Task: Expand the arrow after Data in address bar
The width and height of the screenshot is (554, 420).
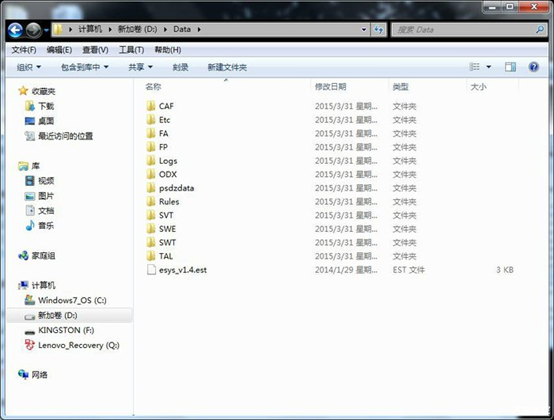Action: pyautogui.click(x=199, y=30)
